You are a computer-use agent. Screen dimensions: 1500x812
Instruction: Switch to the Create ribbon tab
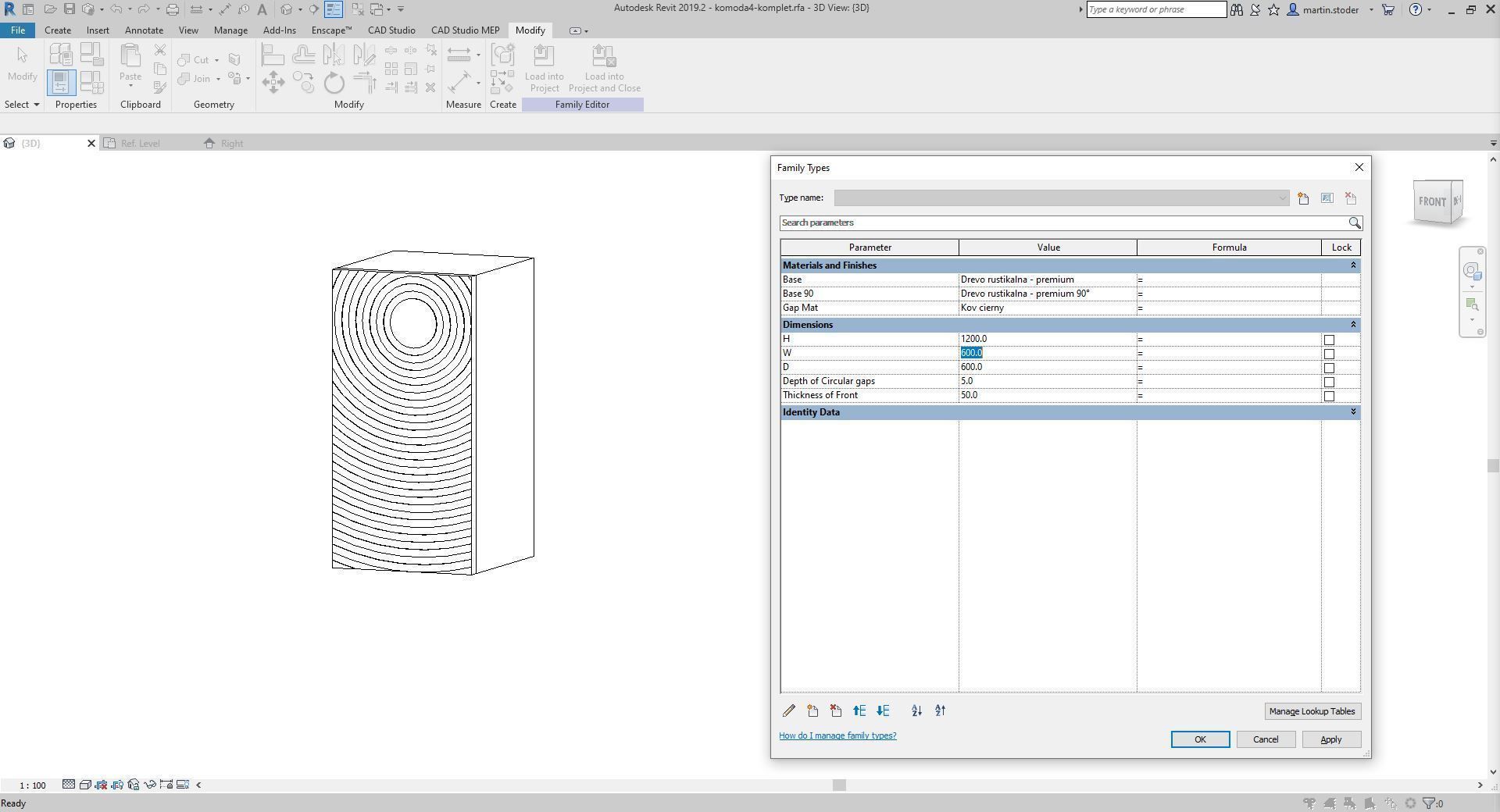(x=57, y=30)
